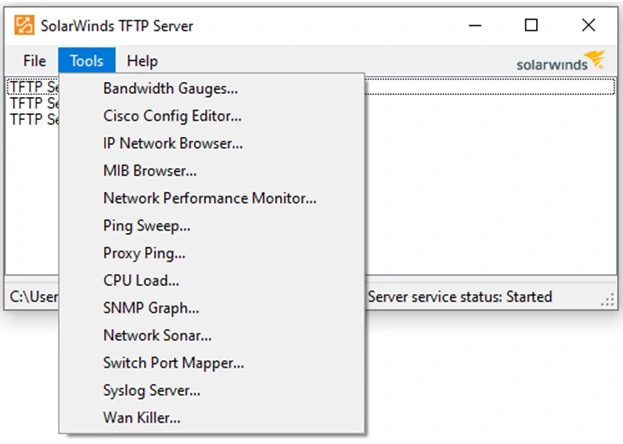Close the SolarWinds TFTP Server window
The image size is (623, 444).
(588, 25)
